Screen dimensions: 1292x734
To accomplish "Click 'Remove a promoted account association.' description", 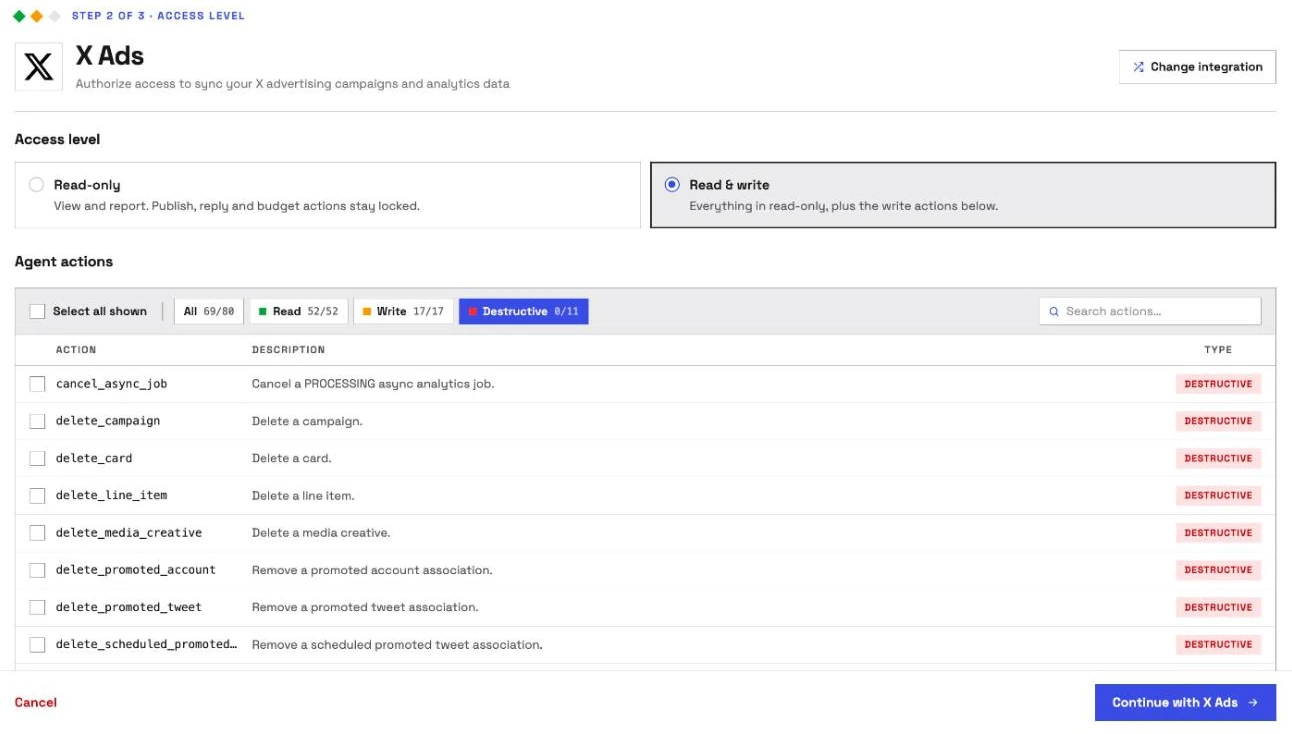I will point(372,570).
